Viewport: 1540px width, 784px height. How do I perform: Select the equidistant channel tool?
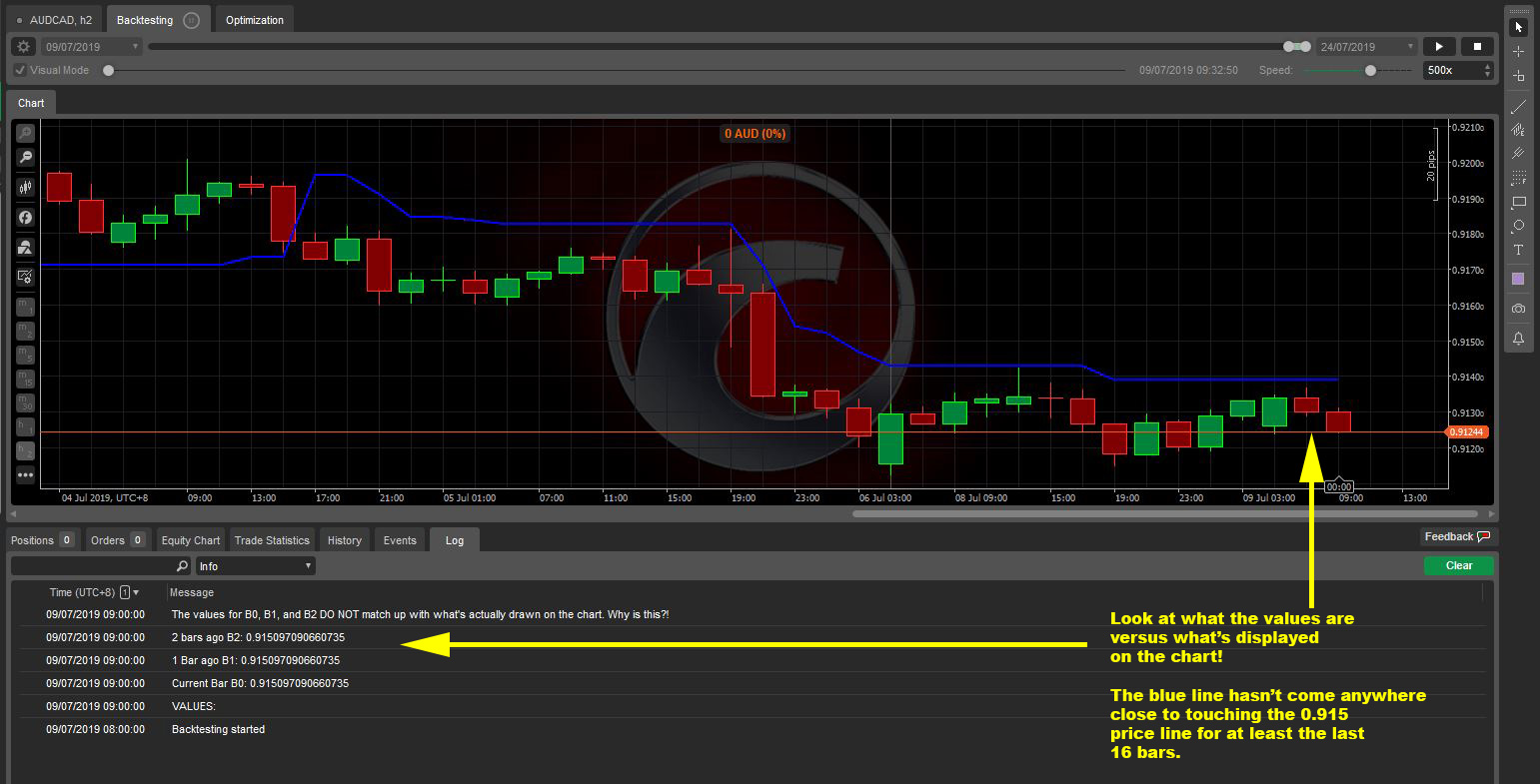(x=1518, y=130)
